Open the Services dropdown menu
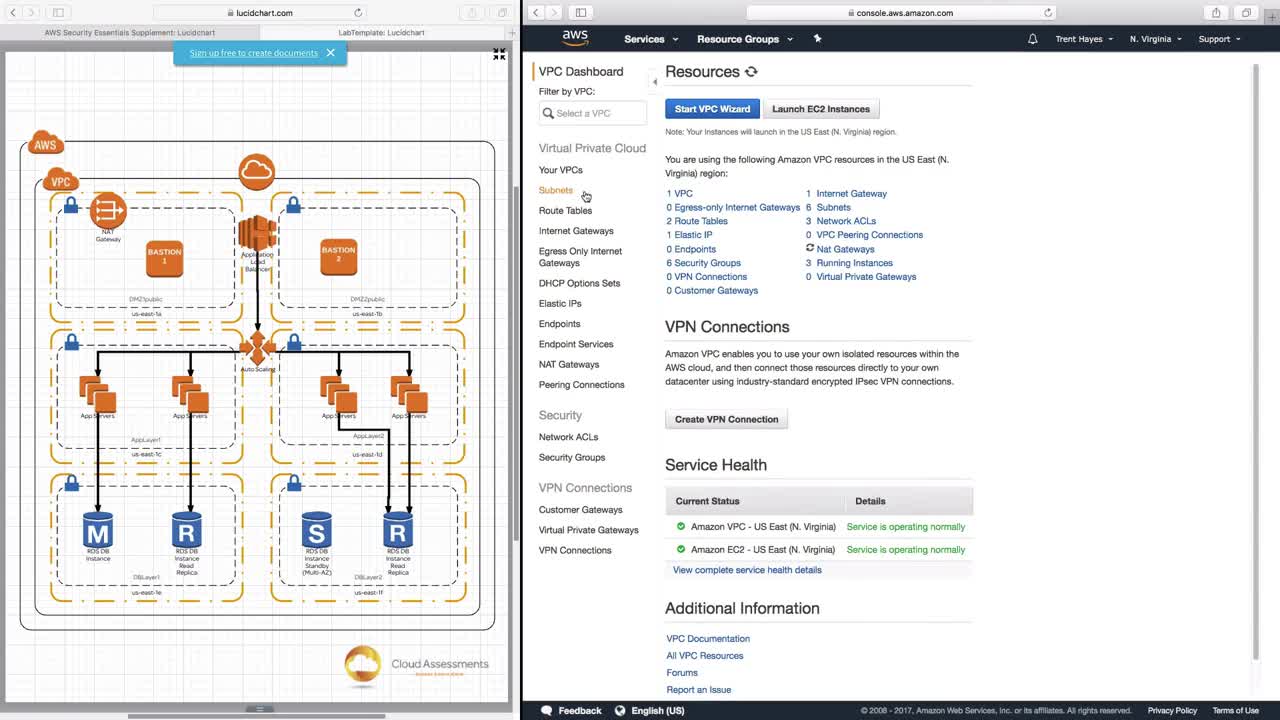 [x=651, y=39]
